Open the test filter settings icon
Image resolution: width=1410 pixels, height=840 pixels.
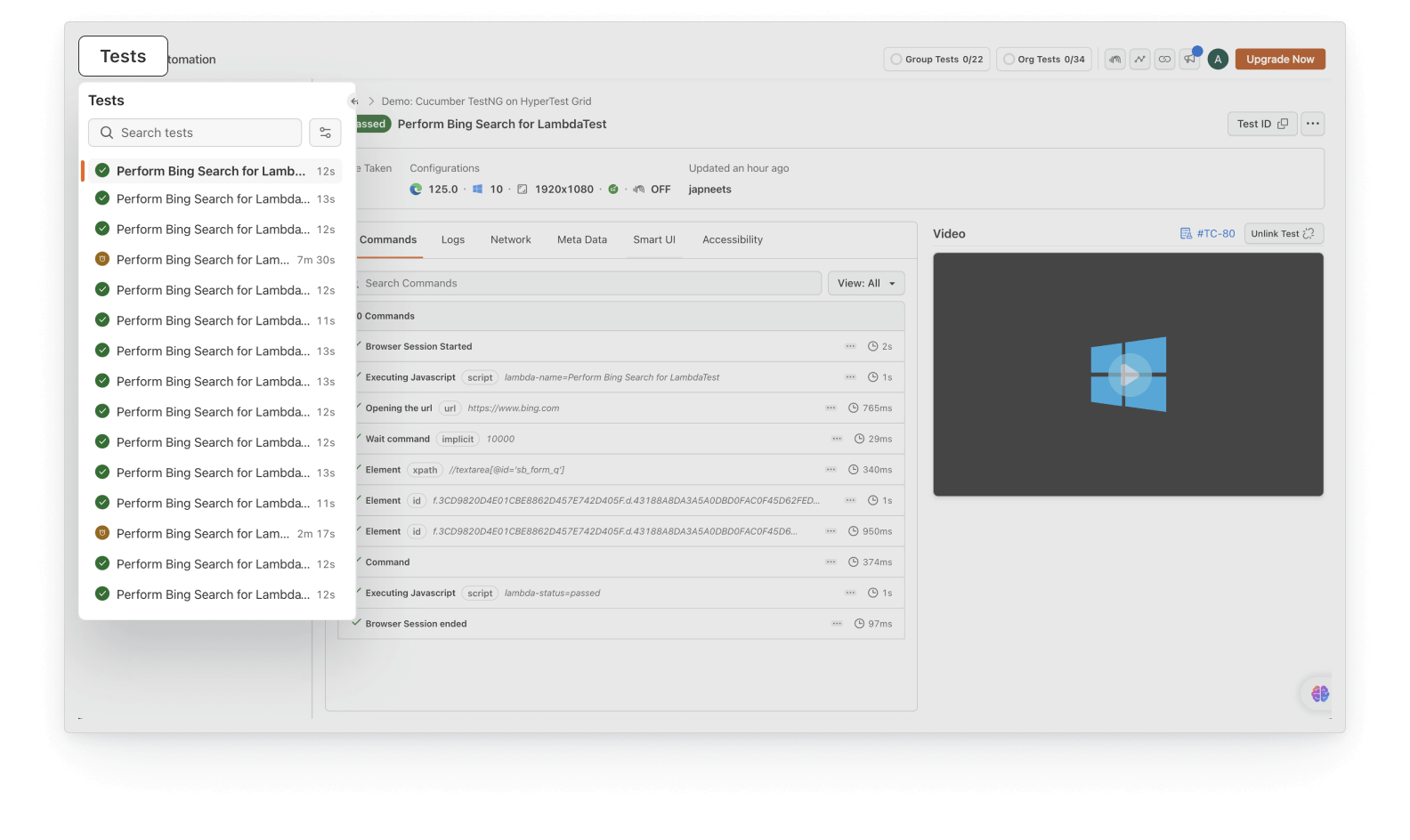pyautogui.click(x=325, y=133)
